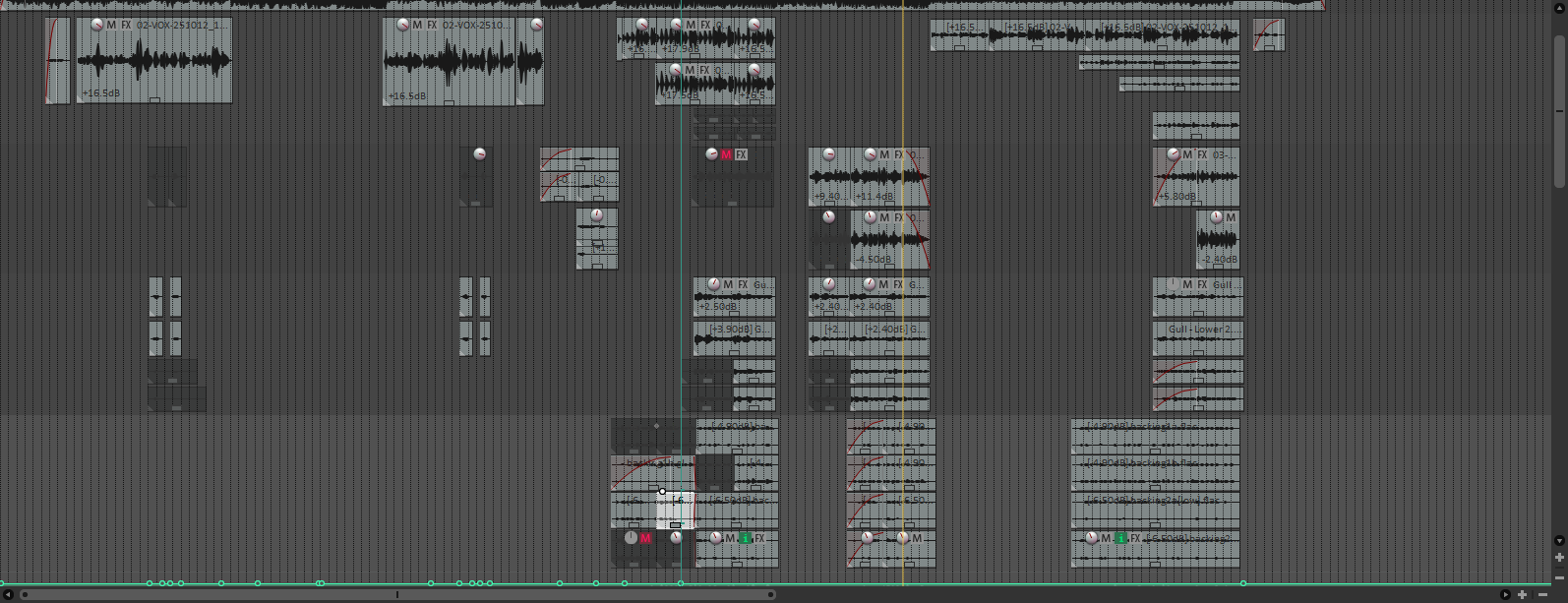This screenshot has height=603, width=1568.
Task: Open FX on the Gull item
Action: (1202, 284)
